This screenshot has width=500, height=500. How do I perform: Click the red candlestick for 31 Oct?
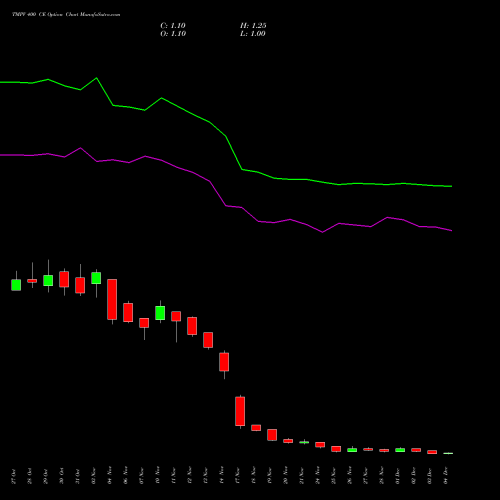(x=80, y=285)
